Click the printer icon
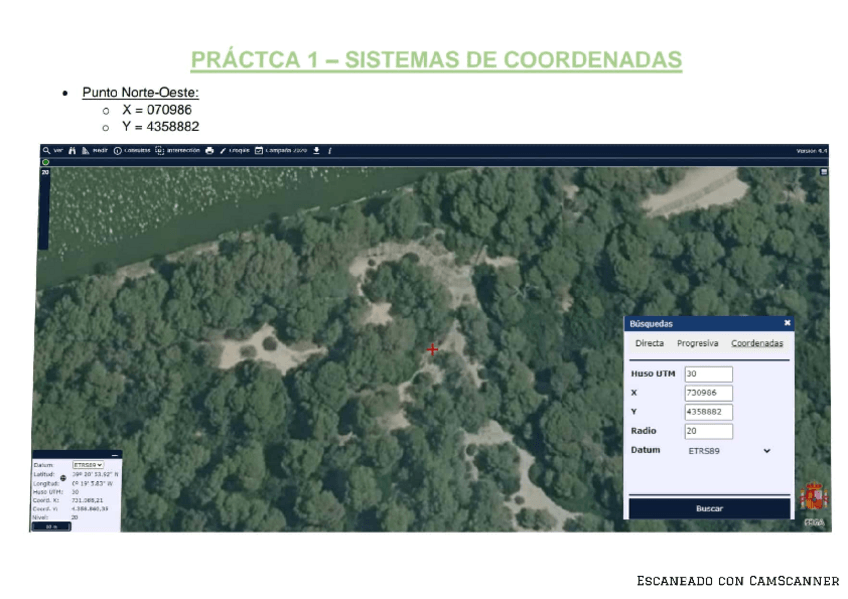 [x=210, y=150]
